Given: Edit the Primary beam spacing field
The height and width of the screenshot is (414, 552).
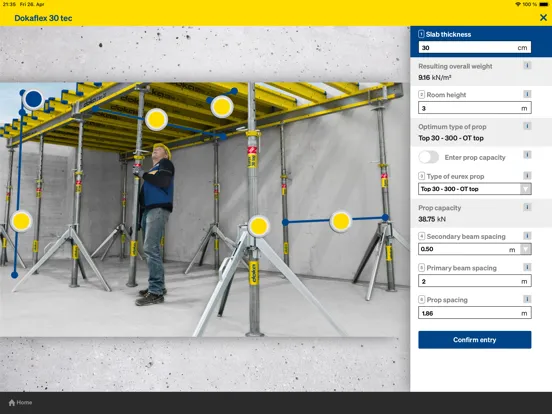Looking at the screenshot, I should pos(475,281).
